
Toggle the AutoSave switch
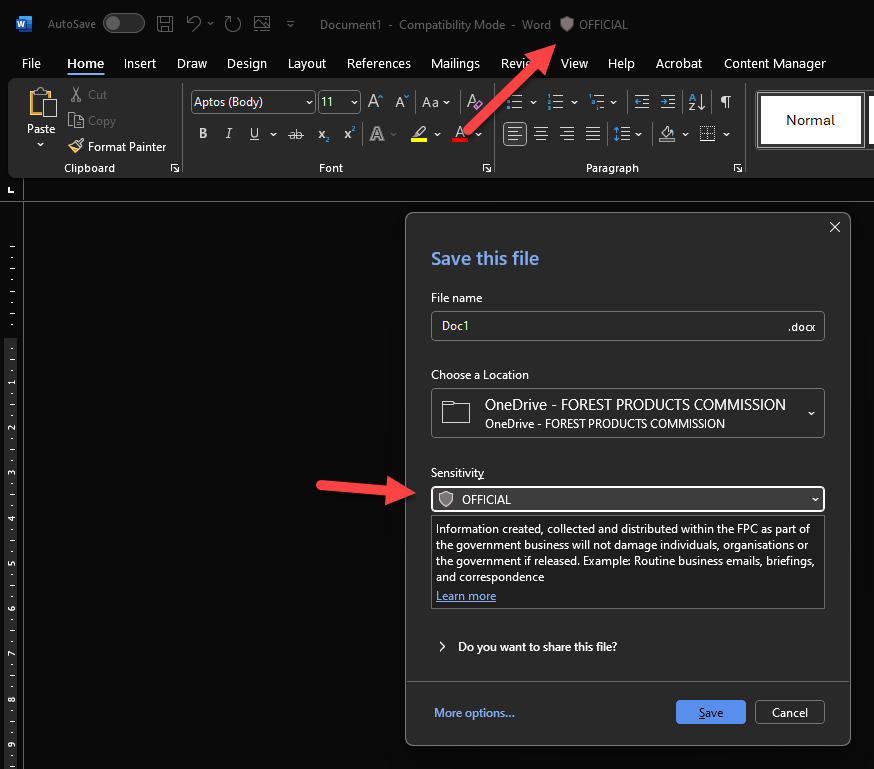coord(124,23)
